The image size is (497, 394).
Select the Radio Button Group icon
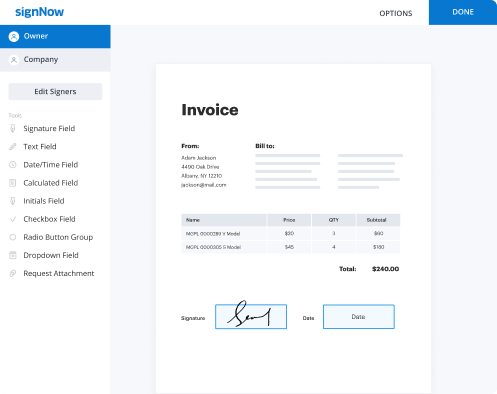click(x=13, y=237)
